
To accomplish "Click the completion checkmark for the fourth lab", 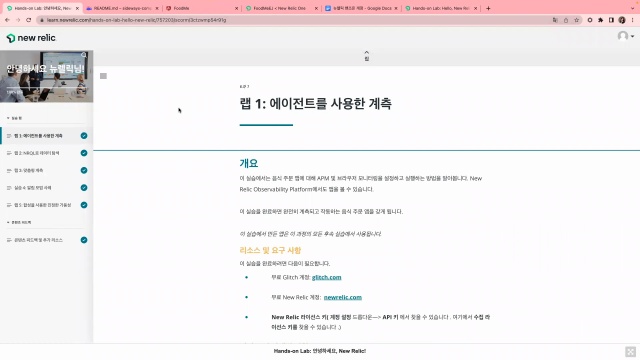I will pos(84,188).
